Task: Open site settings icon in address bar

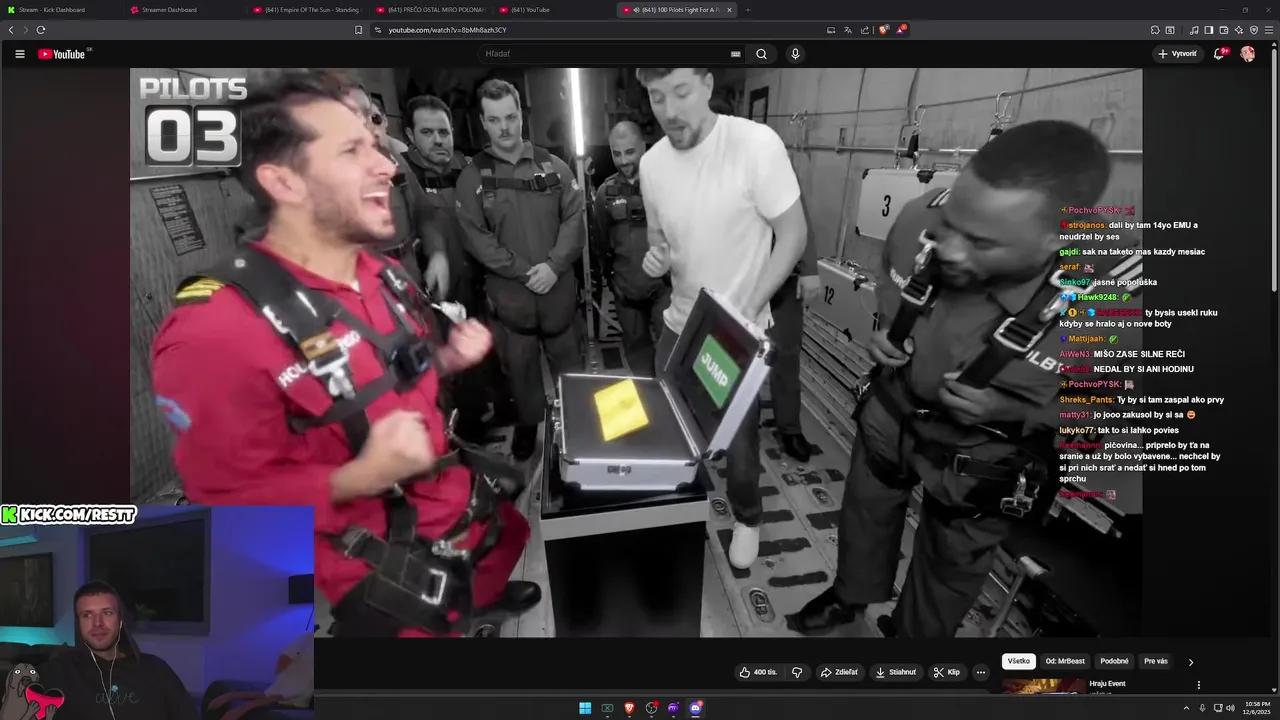Action: point(377,30)
